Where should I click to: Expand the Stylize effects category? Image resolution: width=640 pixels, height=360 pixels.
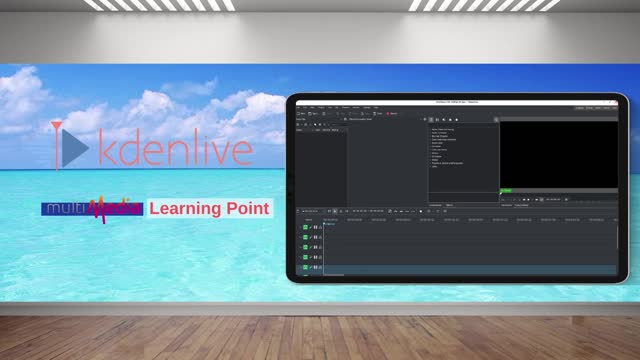click(435, 160)
